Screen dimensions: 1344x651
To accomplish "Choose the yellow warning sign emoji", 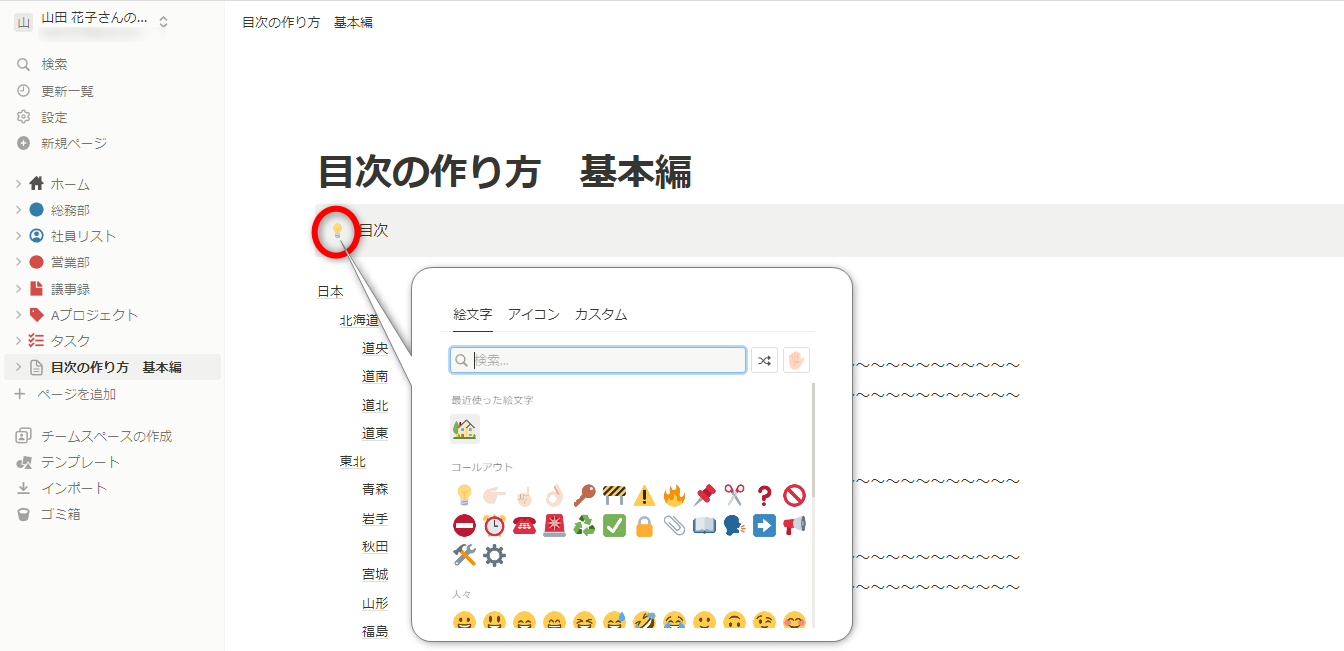I will point(644,495).
